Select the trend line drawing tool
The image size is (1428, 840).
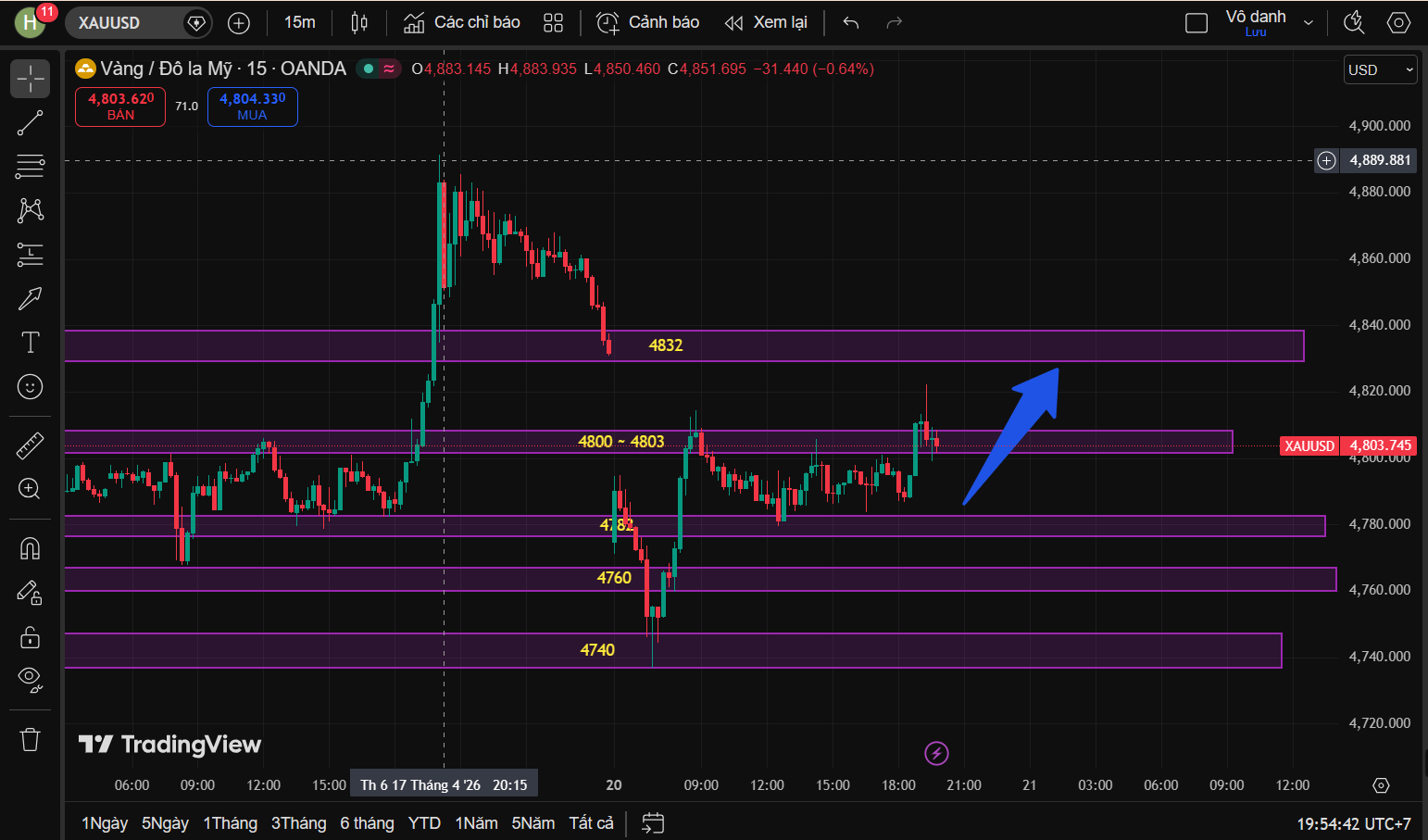tap(30, 123)
